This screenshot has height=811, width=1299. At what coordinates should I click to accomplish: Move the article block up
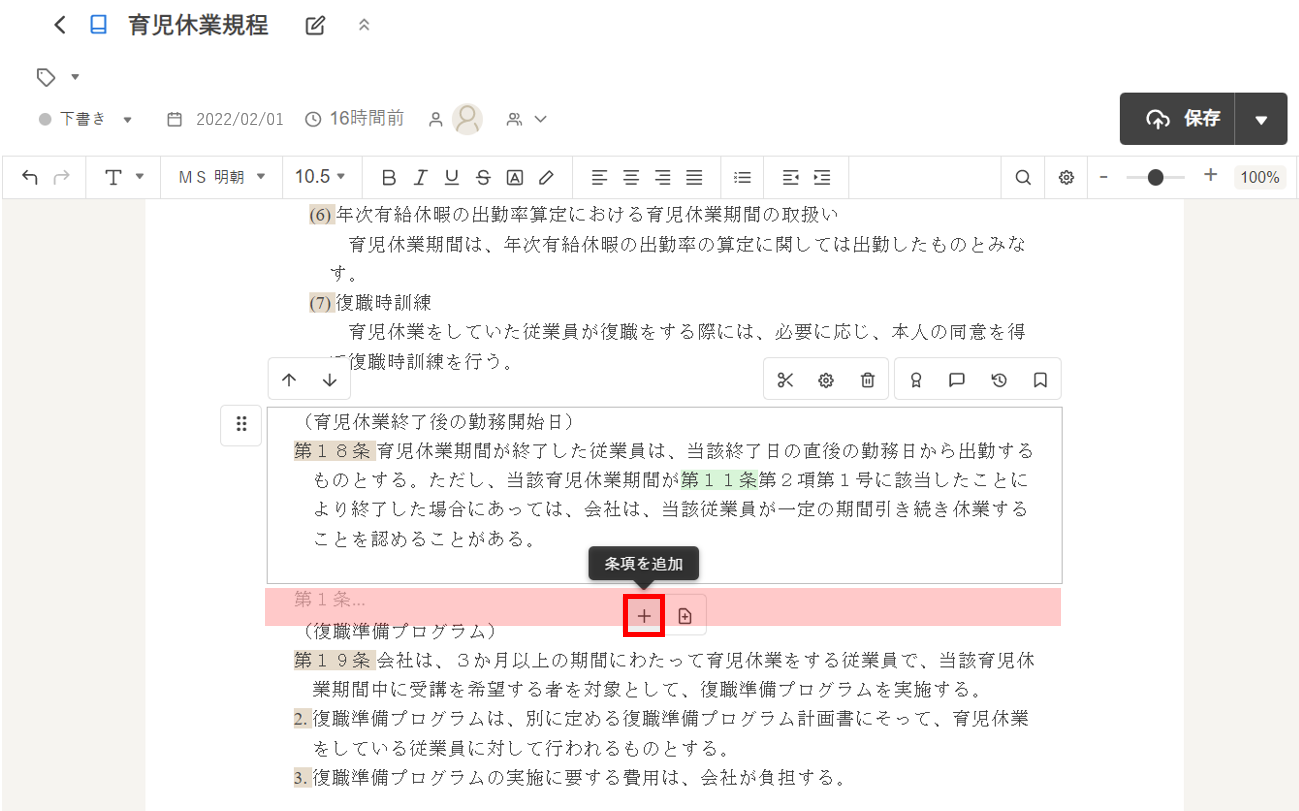coord(289,380)
